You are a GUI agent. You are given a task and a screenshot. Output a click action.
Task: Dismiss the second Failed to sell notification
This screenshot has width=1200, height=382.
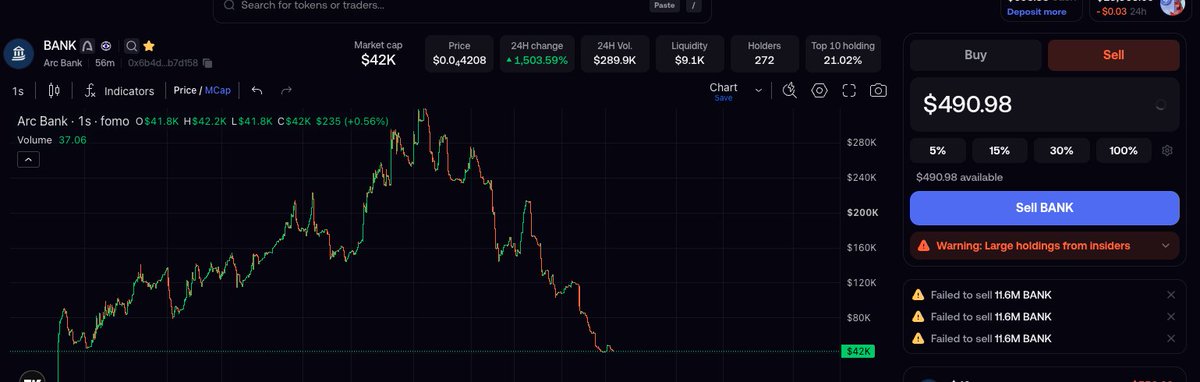pos(1171,317)
